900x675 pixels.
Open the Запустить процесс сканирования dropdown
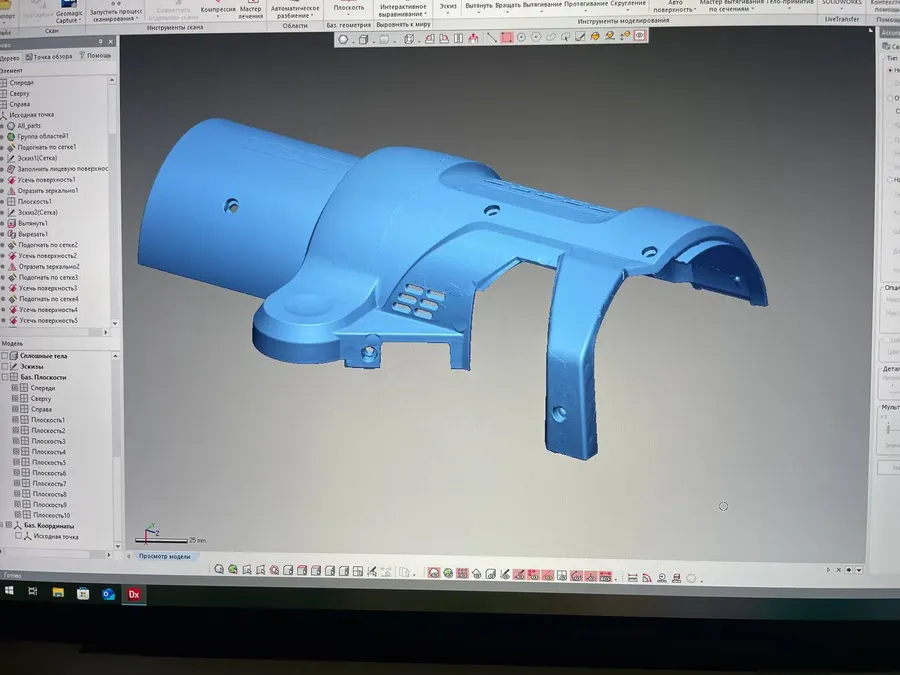tap(116, 15)
